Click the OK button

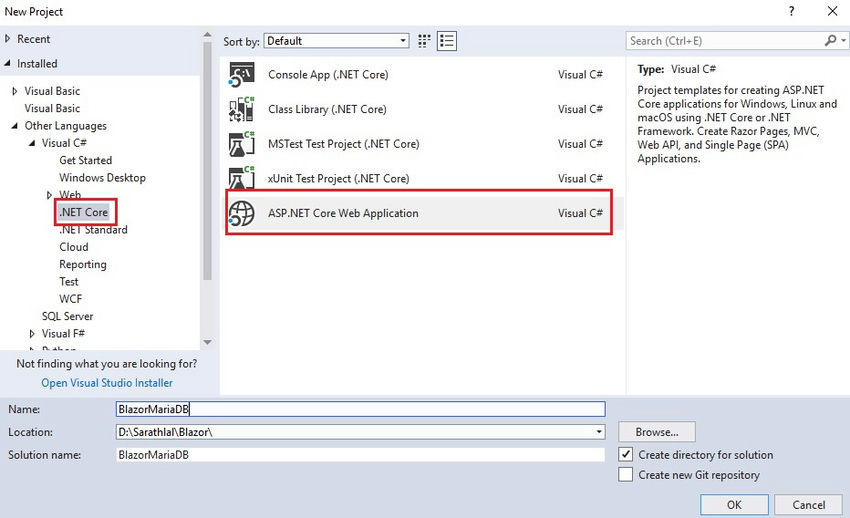[x=734, y=504]
